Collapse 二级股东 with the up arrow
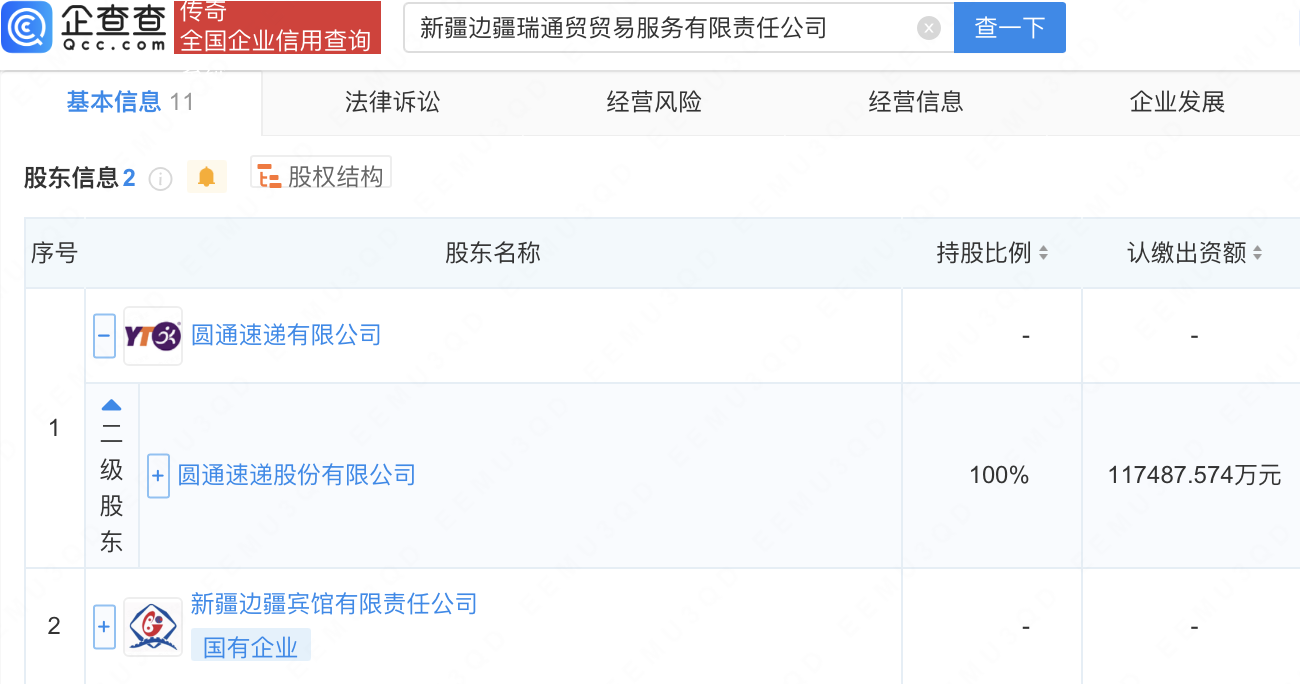The width and height of the screenshot is (1300, 684). tap(111, 405)
